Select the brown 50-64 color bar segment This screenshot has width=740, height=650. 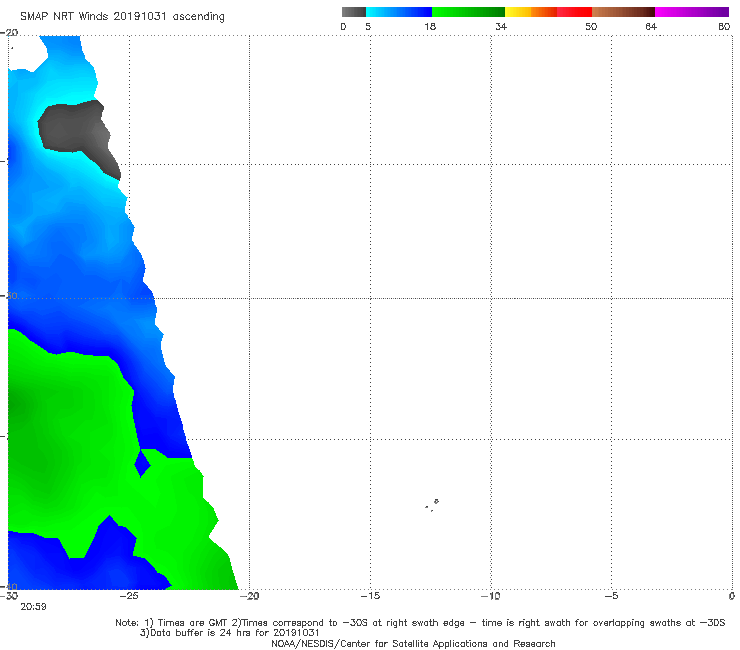[x=623, y=12]
